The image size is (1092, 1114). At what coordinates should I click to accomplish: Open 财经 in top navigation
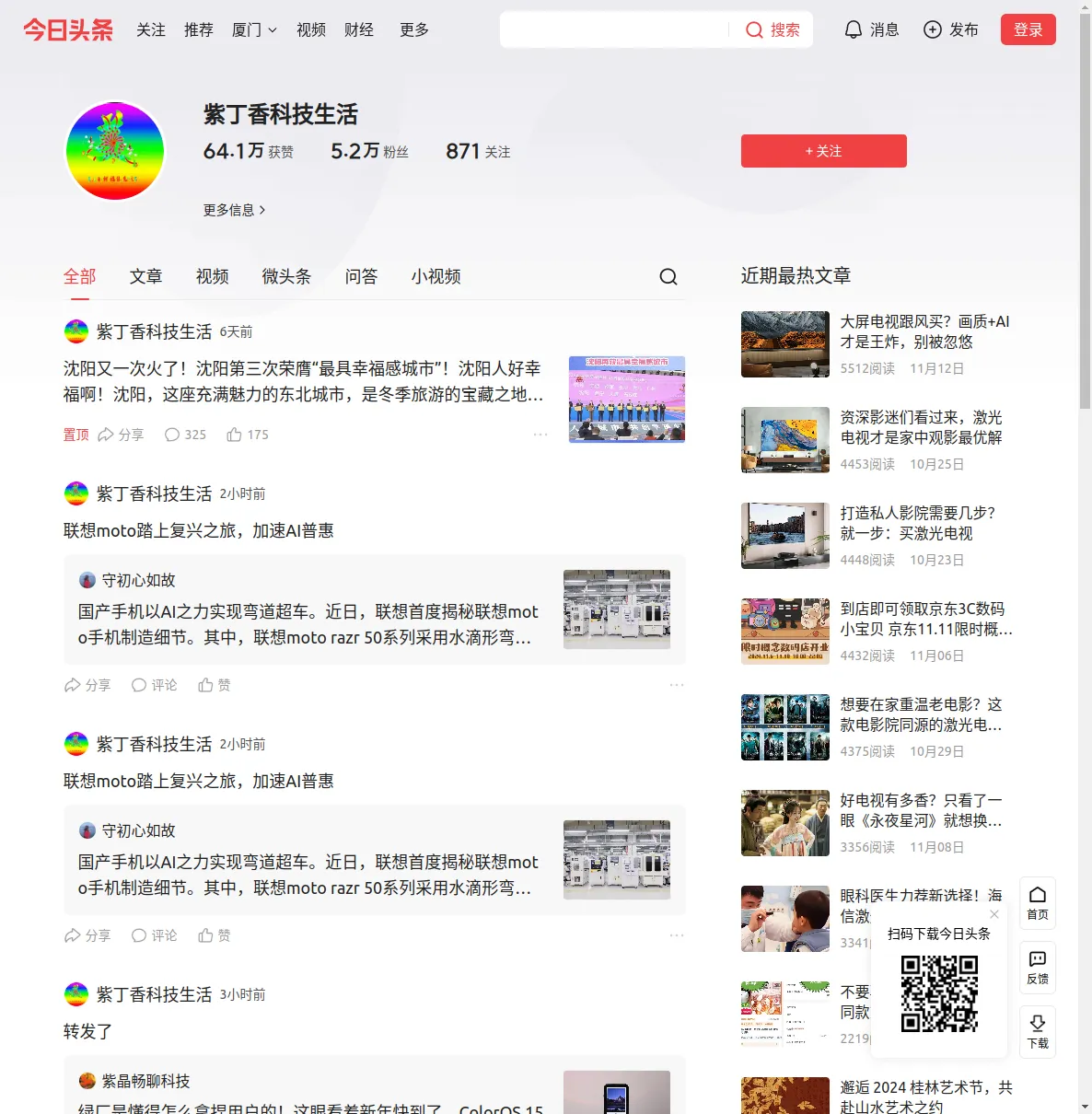[359, 29]
